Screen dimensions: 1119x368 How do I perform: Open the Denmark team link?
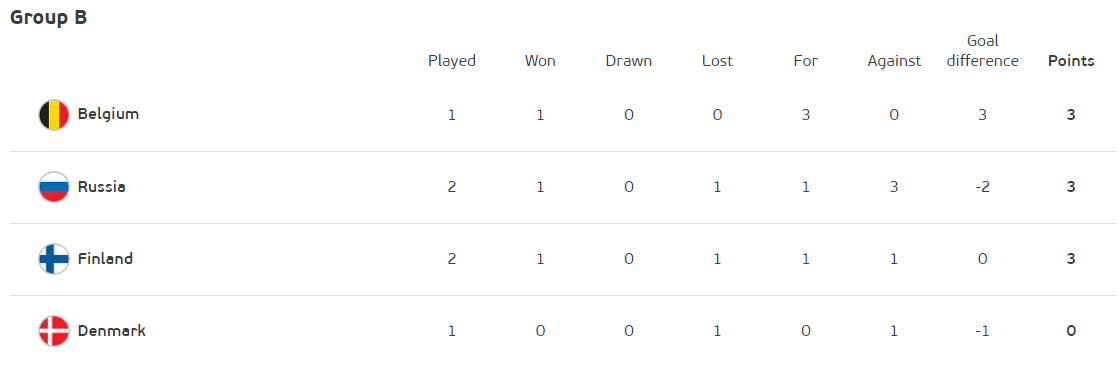coord(112,331)
